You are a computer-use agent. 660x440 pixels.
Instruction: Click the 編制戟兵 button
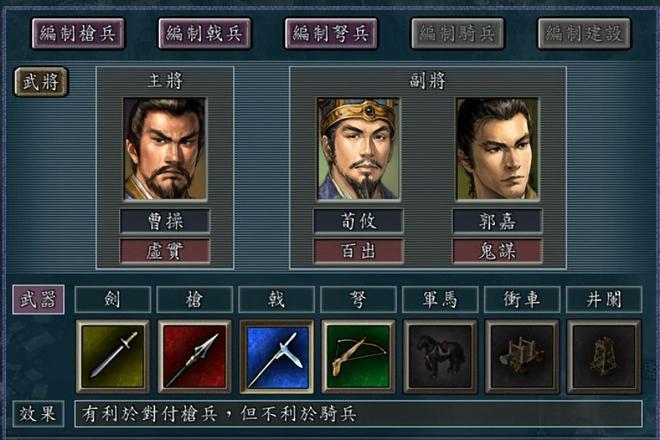pos(205,33)
